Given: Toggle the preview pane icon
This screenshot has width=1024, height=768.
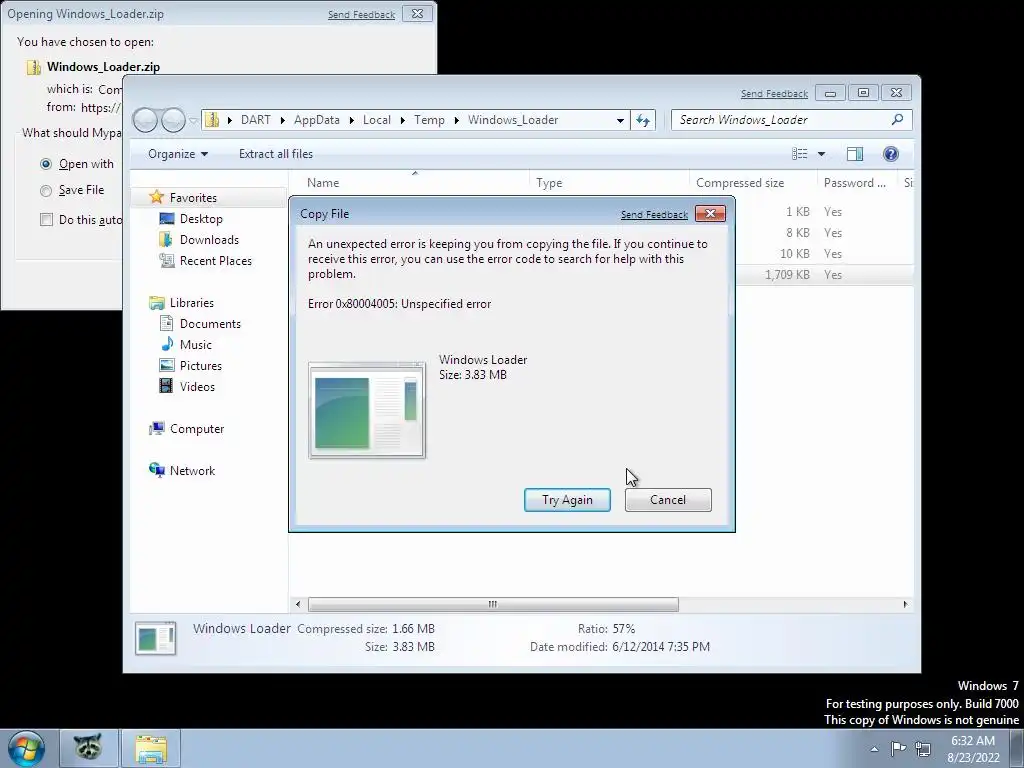Looking at the screenshot, I should coord(855,153).
